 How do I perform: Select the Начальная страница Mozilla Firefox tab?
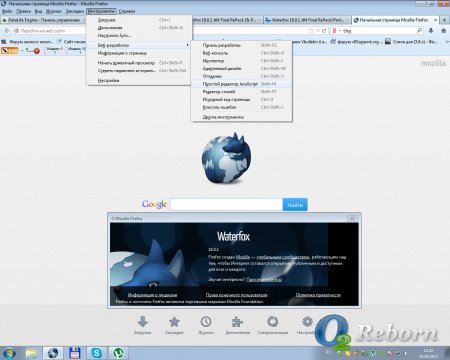(395, 20)
